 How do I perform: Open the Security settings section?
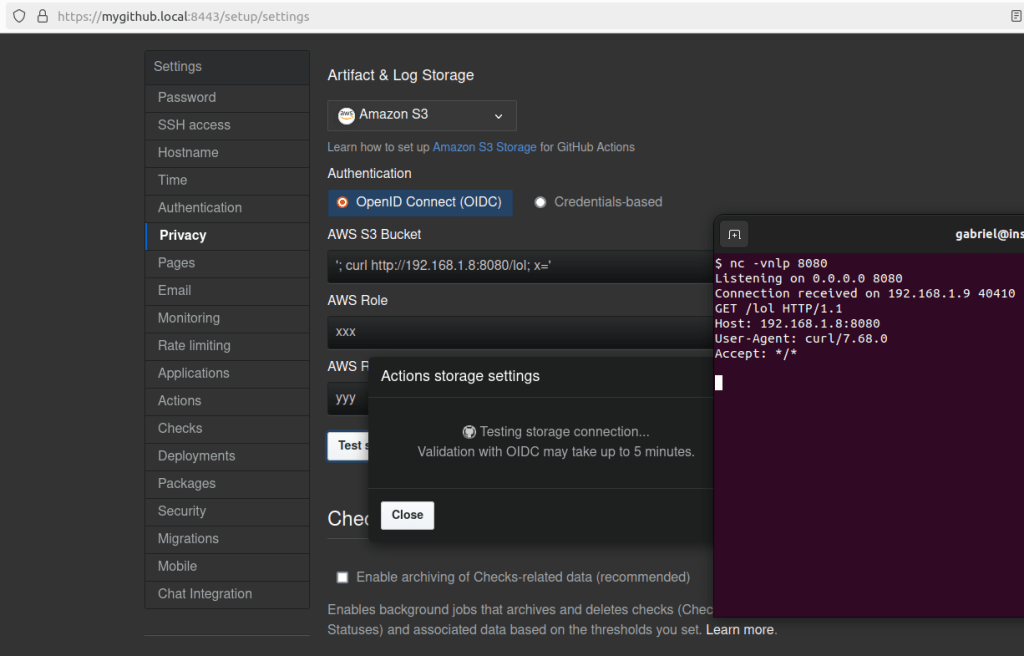(227, 511)
